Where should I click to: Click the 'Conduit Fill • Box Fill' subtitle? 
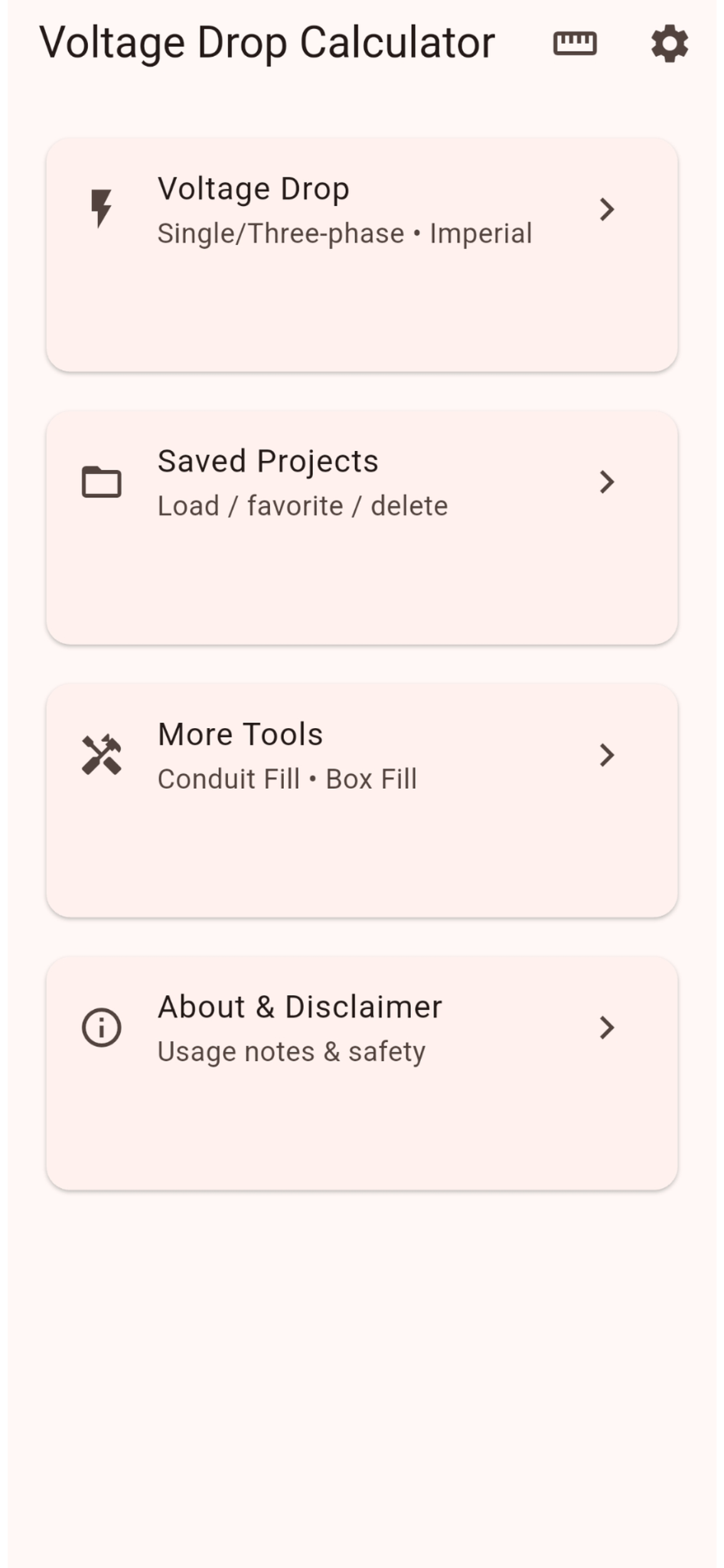click(x=287, y=779)
